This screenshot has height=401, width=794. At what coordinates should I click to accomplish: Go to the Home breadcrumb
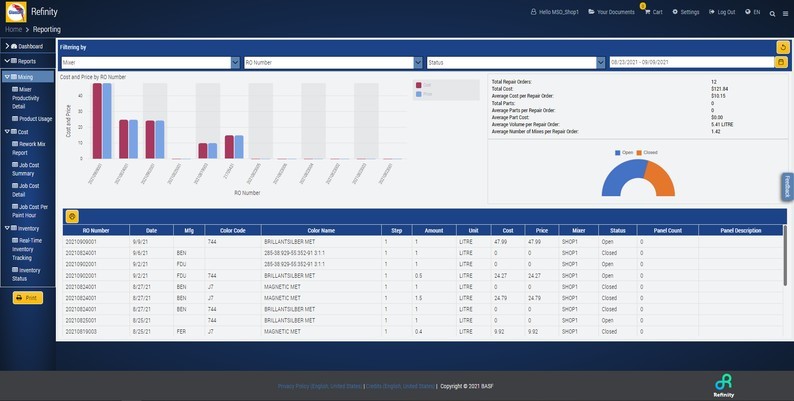pyautogui.click(x=14, y=29)
